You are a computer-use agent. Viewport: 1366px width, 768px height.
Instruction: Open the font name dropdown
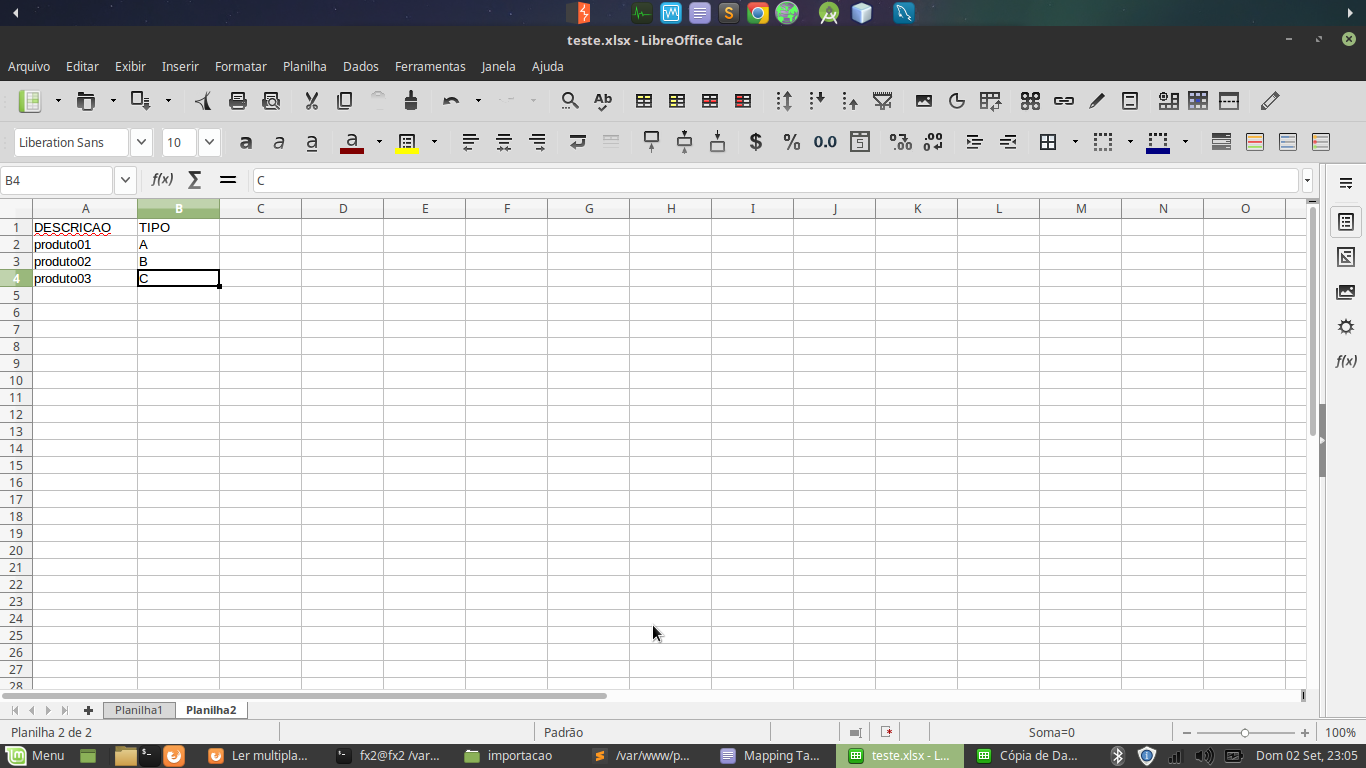(x=141, y=142)
